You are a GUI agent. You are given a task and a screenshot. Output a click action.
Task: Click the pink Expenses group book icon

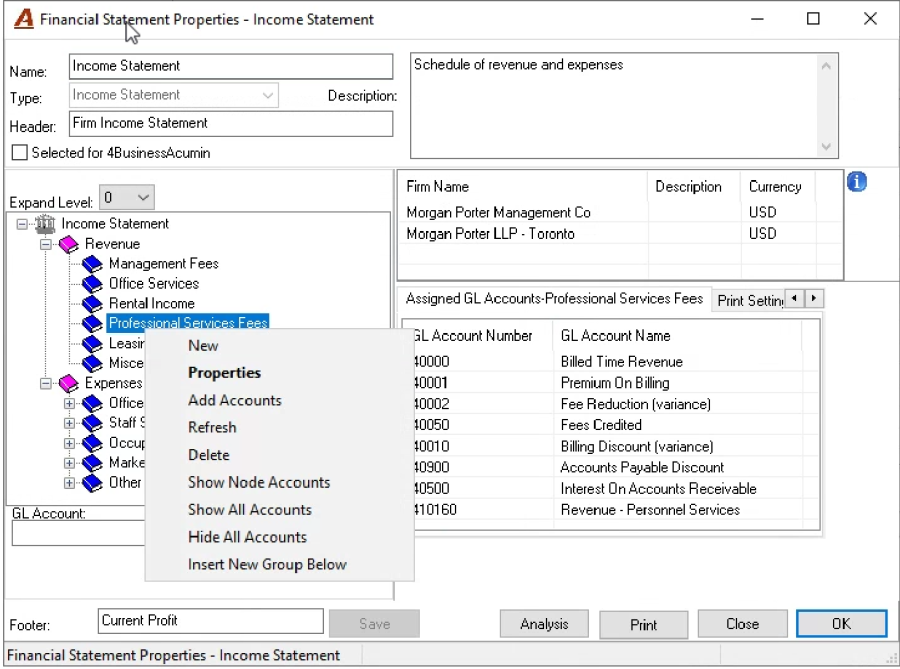coord(68,383)
